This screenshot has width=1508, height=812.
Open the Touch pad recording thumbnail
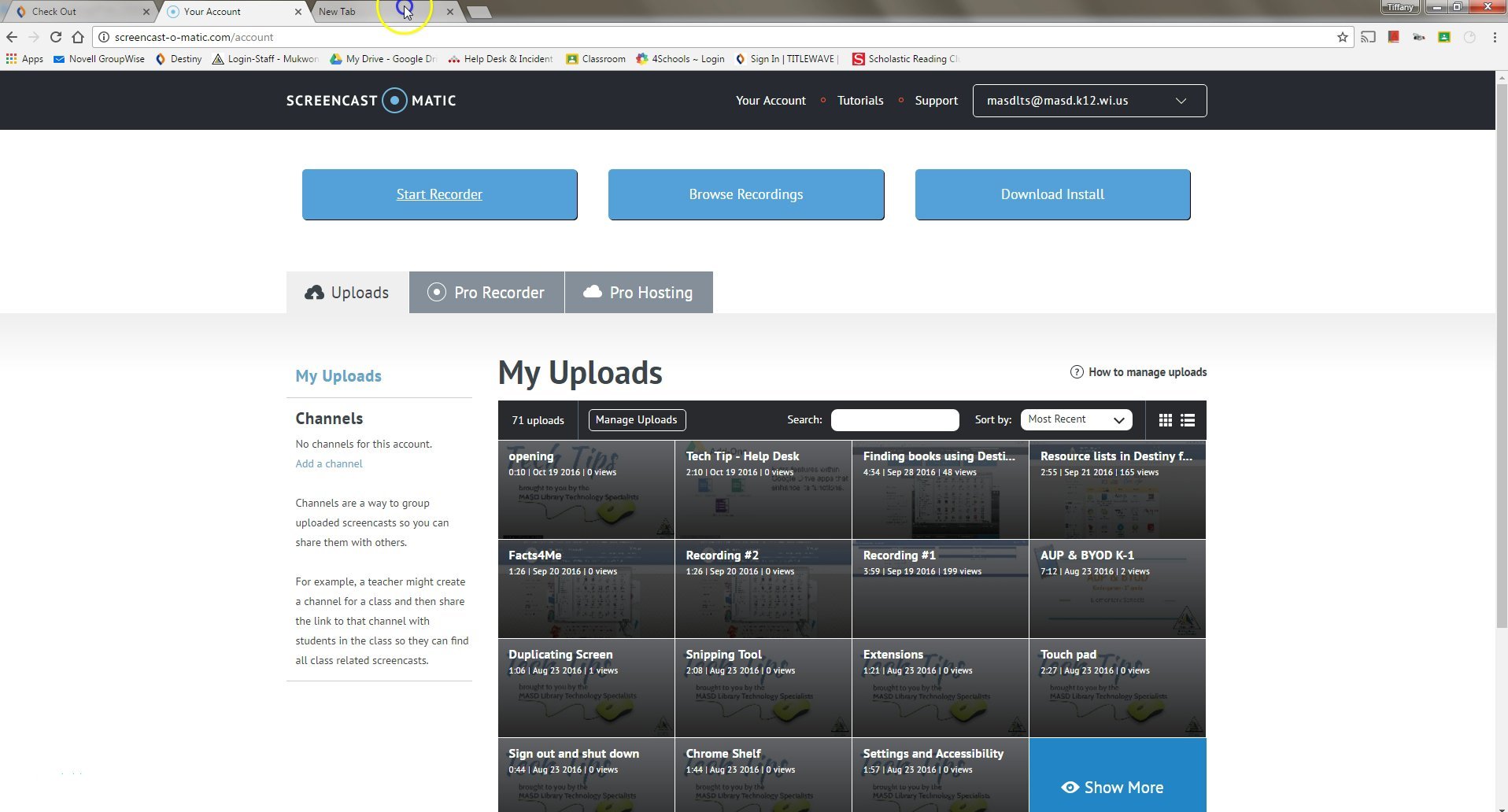click(1118, 688)
